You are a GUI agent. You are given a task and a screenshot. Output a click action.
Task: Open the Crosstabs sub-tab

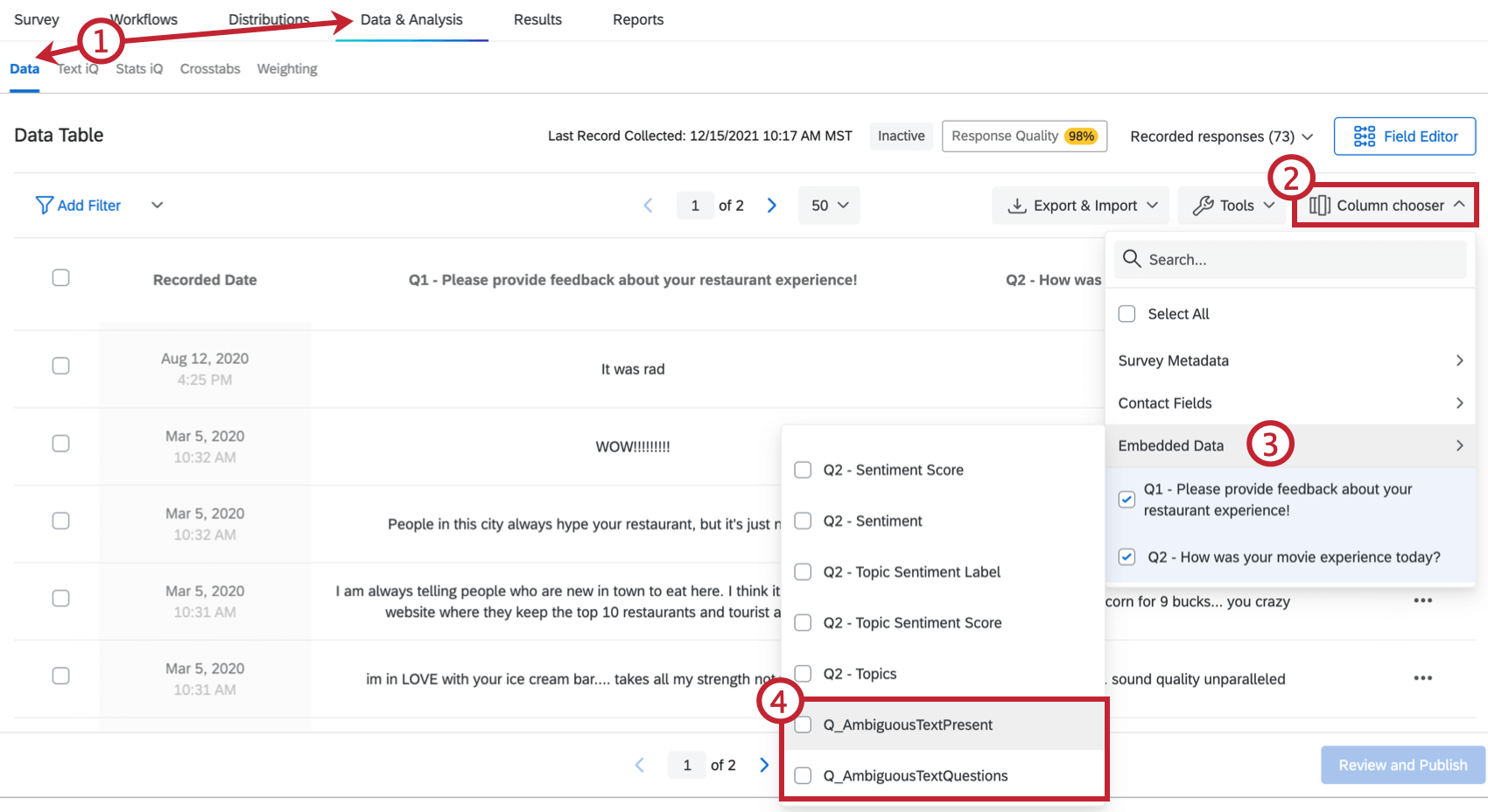click(210, 69)
